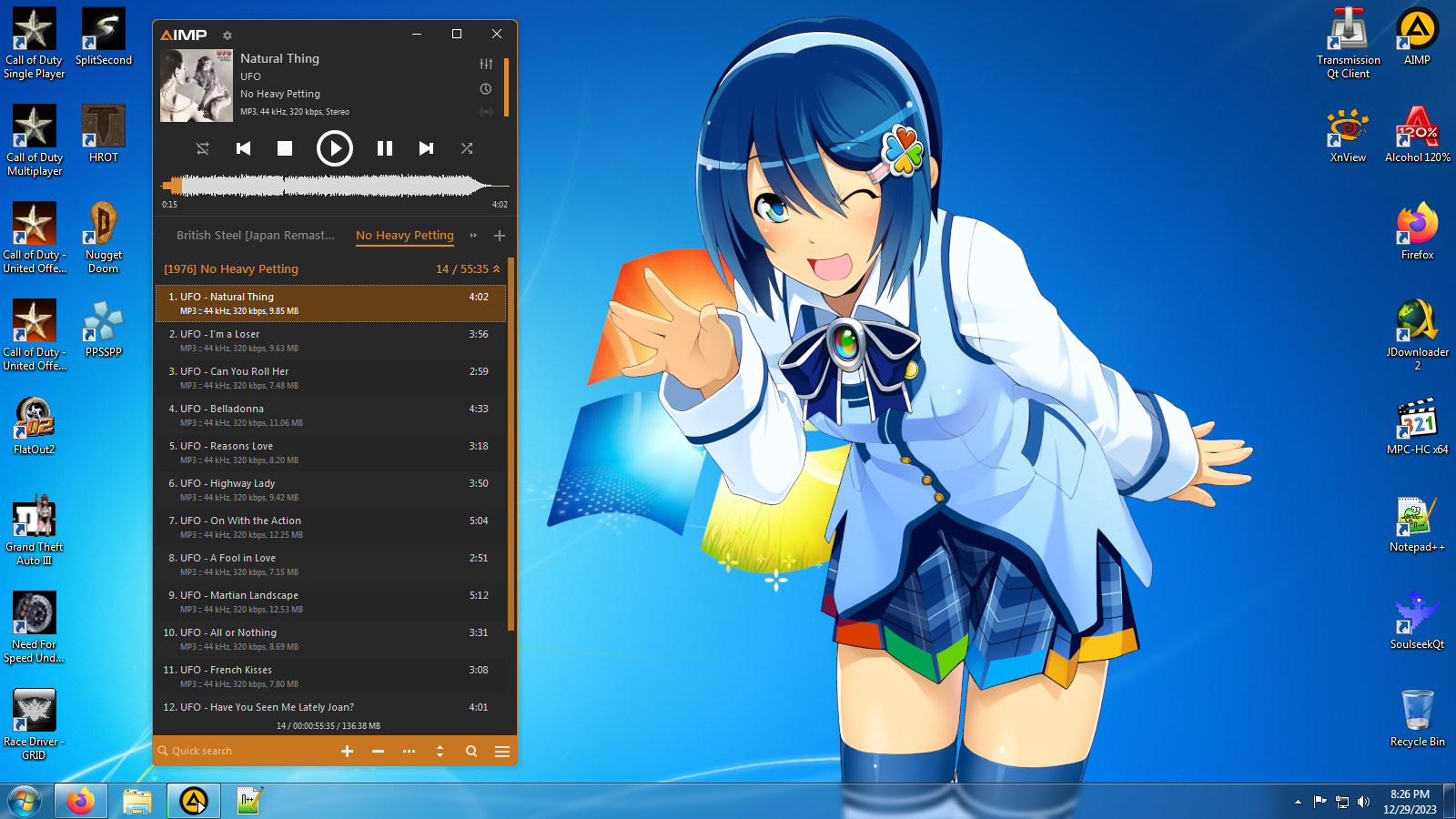
Task: Show hidden system tray icons
Action: pyautogui.click(x=1298, y=802)
